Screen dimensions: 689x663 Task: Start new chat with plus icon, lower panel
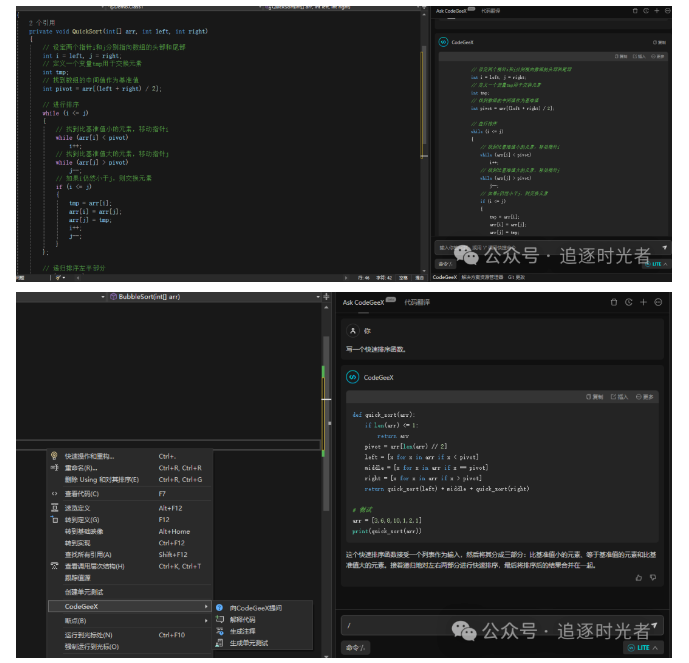click(x=643, y=302)
